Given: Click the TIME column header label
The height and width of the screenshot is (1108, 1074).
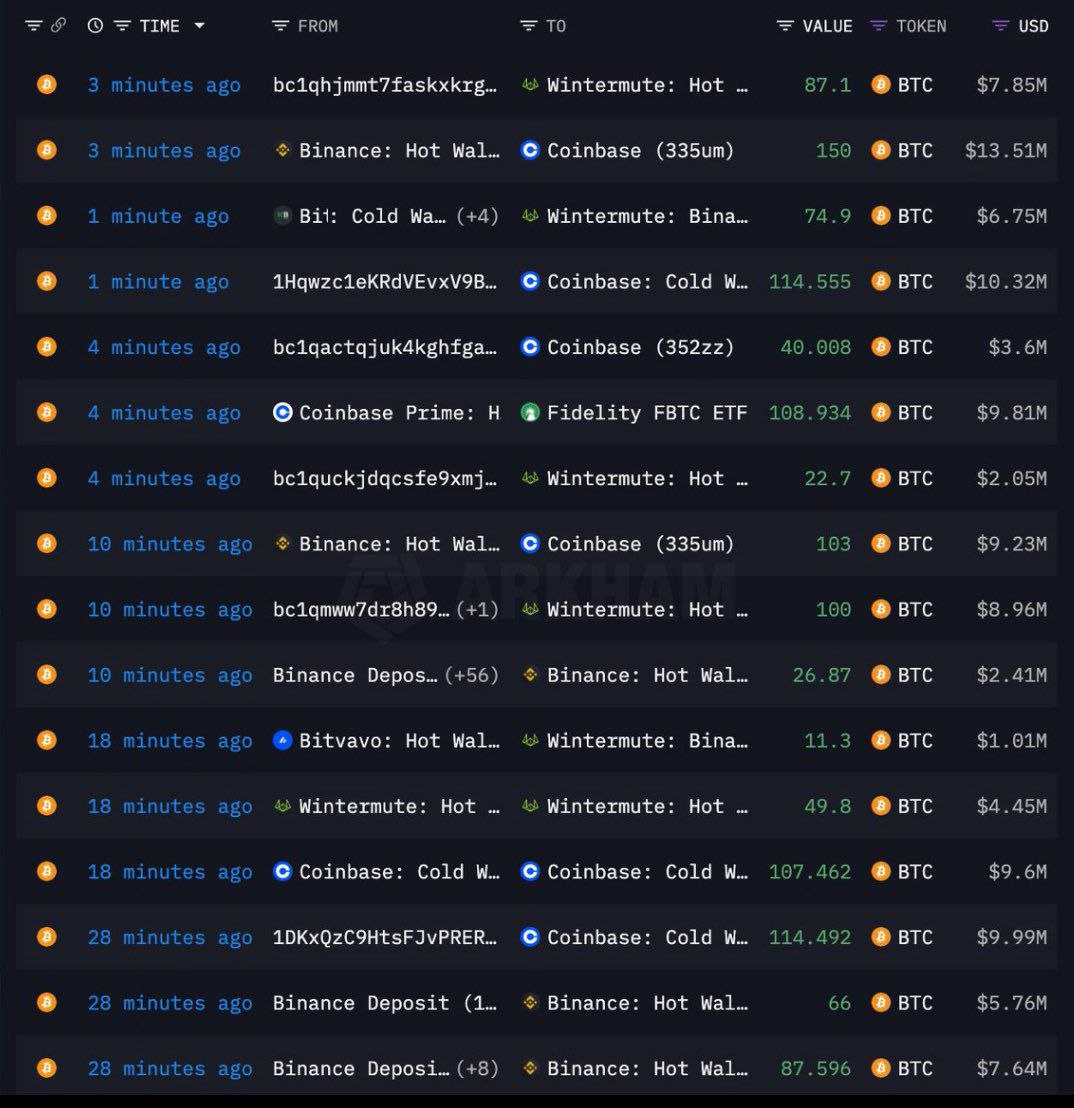Looking at the screenshot, I should pos(160,25).
